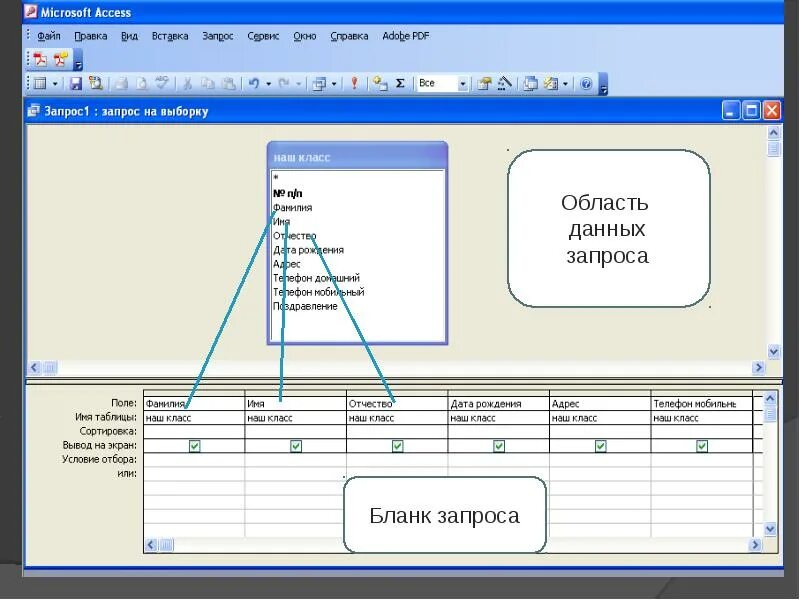Screen dimensions: 800x600
Task: Click upper pane horizontal scrollbar thumb
Action: pyautogui.click(x=50, y=367)
